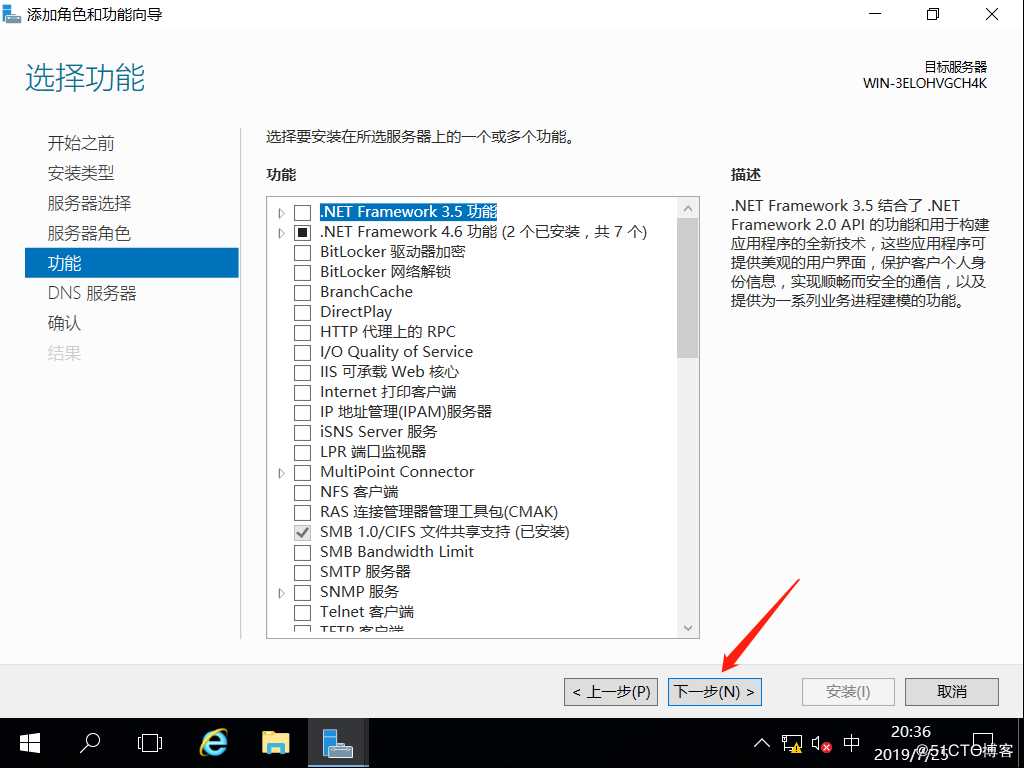Select the 功能 wizard step
Viewport: 1024px width, 768px height.
click(131, 263)
